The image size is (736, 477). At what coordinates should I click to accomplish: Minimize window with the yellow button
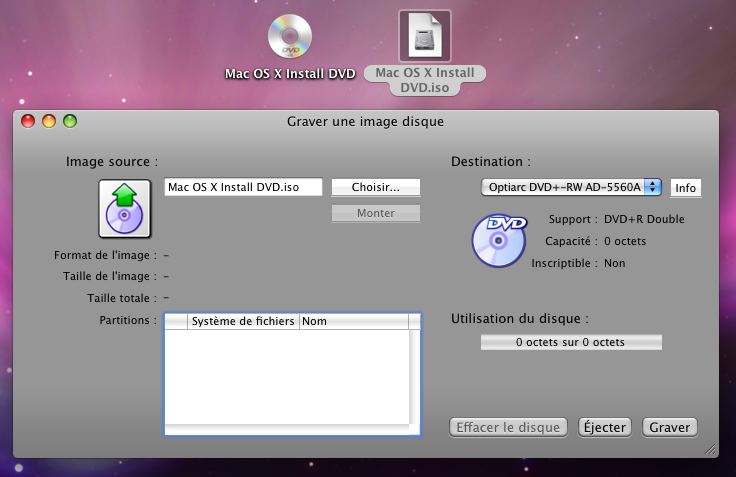(x=49, y=121)
